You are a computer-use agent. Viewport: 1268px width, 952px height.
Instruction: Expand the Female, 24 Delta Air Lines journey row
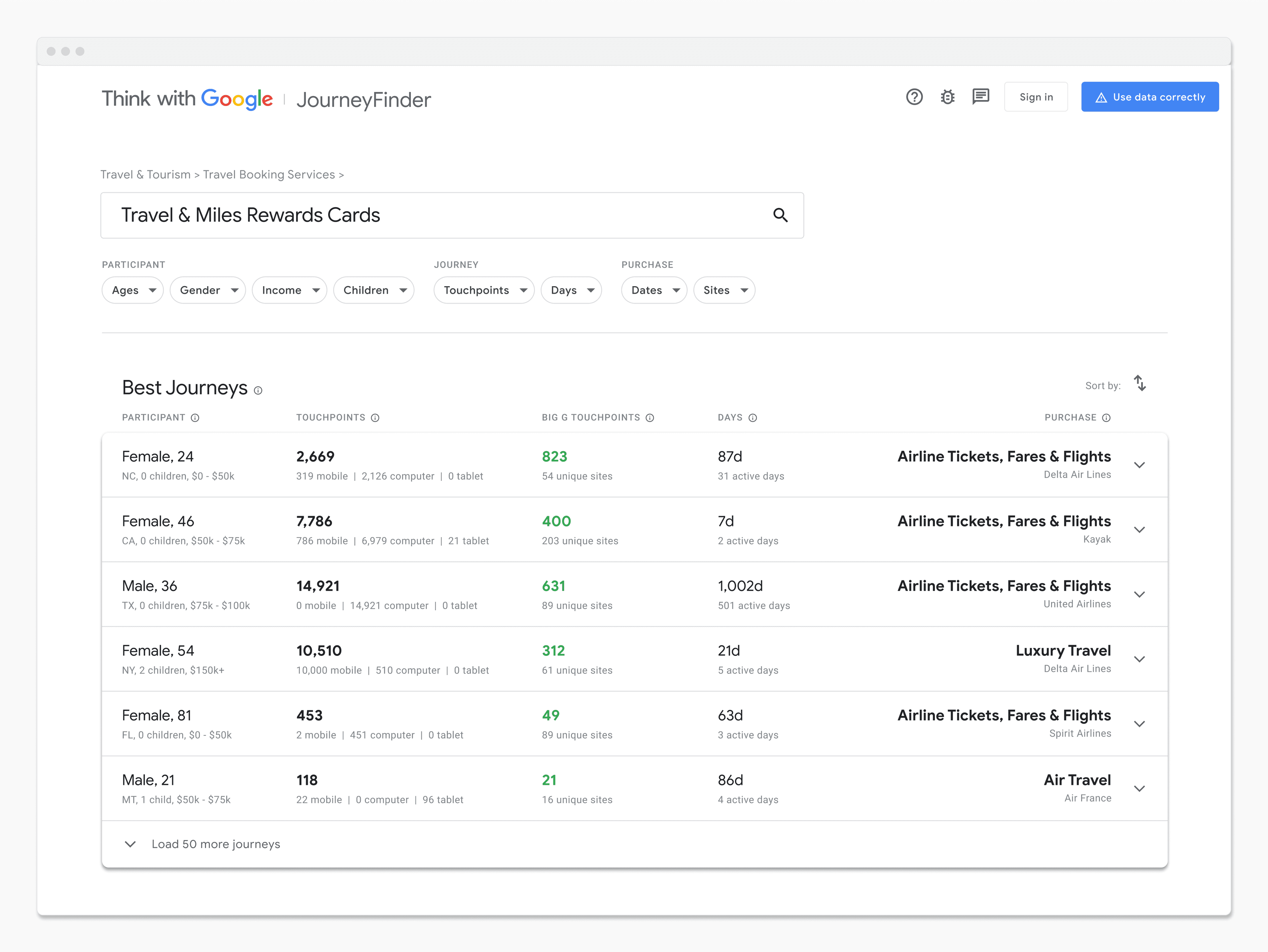[1140, 465]
